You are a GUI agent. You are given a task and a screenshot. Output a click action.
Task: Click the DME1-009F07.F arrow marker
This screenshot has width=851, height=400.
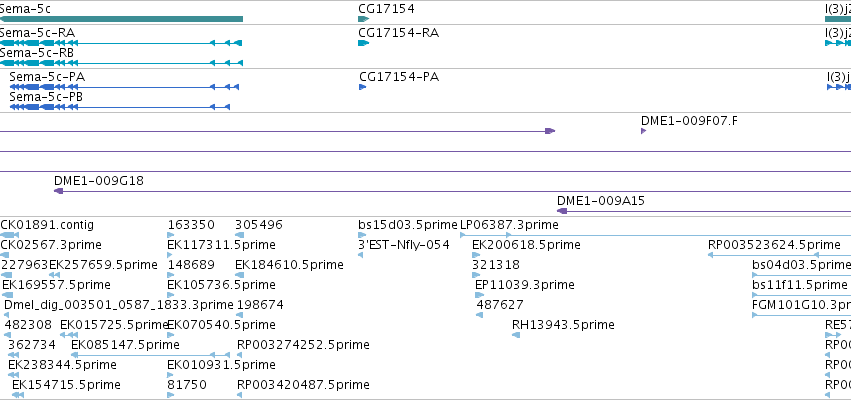[x=644, y=131]
